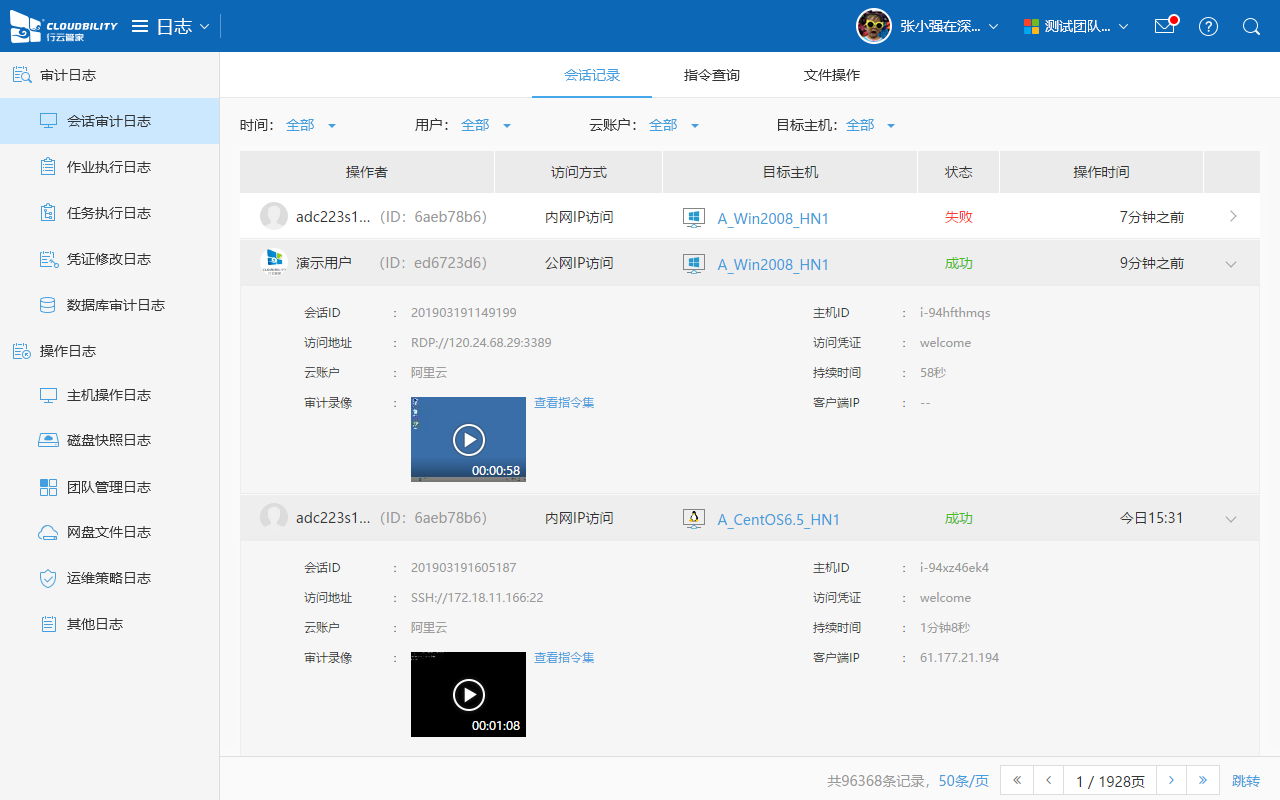The image size is (1280, 800).
Task: Click the A_CentOS6.5_HN1 host link
Action: point(778,519)
